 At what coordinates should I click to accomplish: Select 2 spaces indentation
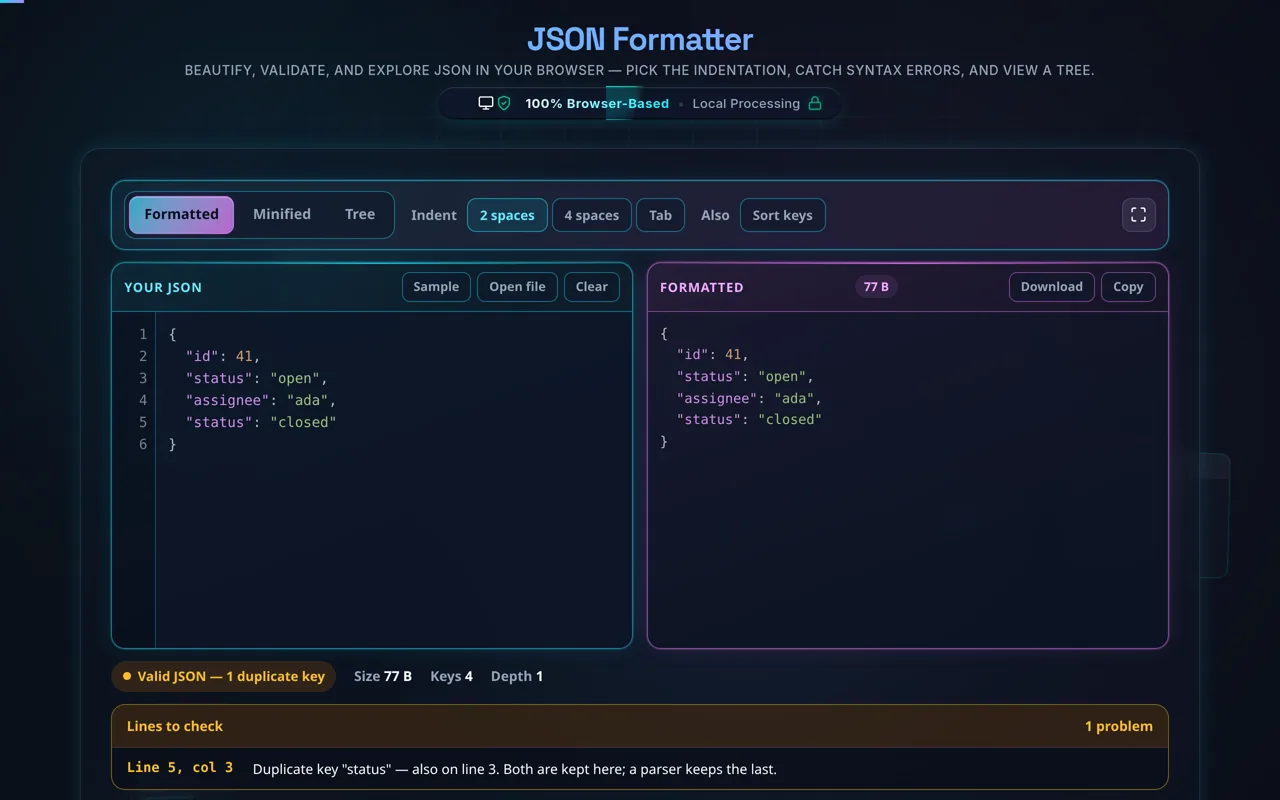point(507,215)
